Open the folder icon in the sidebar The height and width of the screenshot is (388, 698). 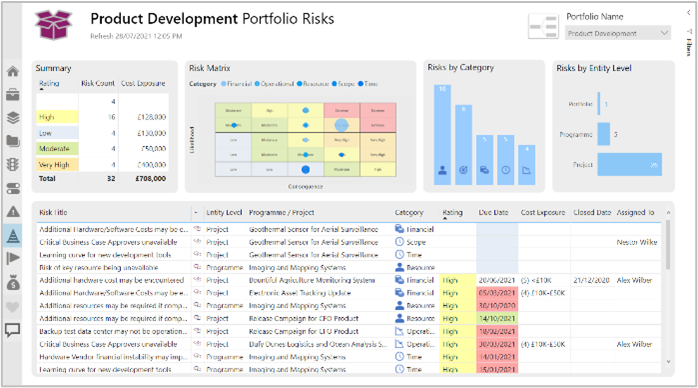13,141
